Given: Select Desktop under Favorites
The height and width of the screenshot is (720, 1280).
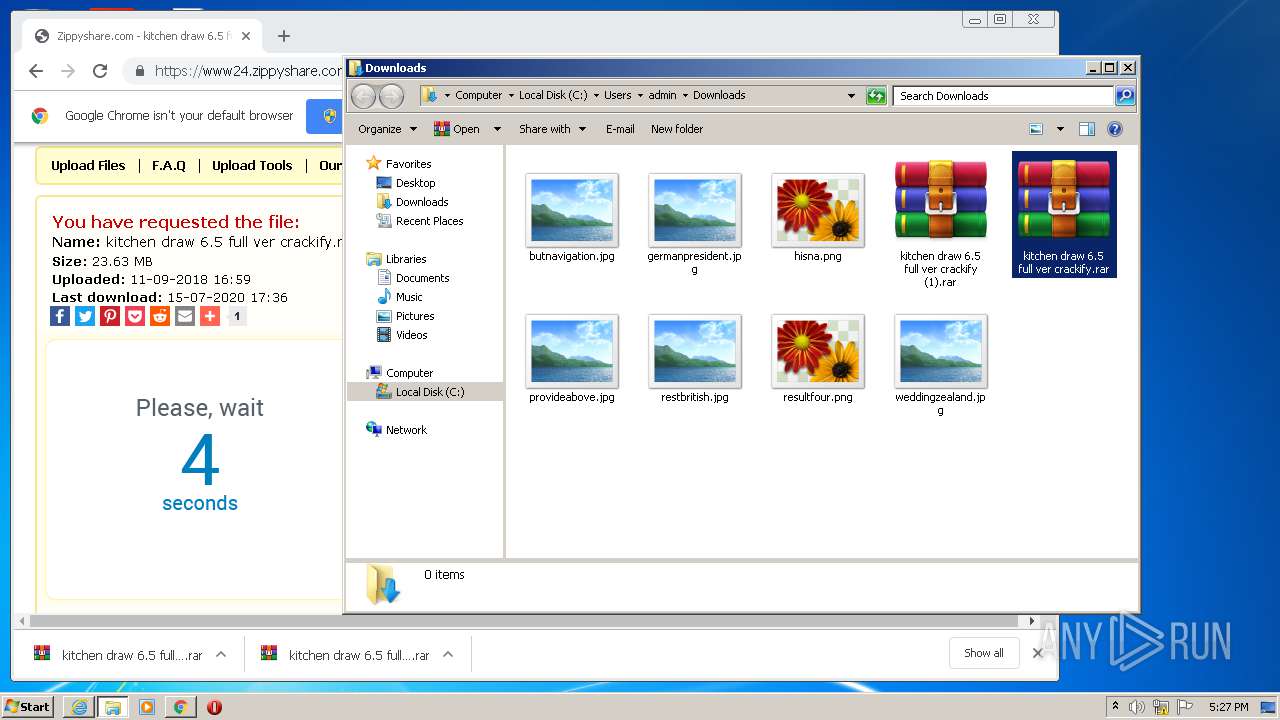Looking at the screenshot, I should click(415, 183).
